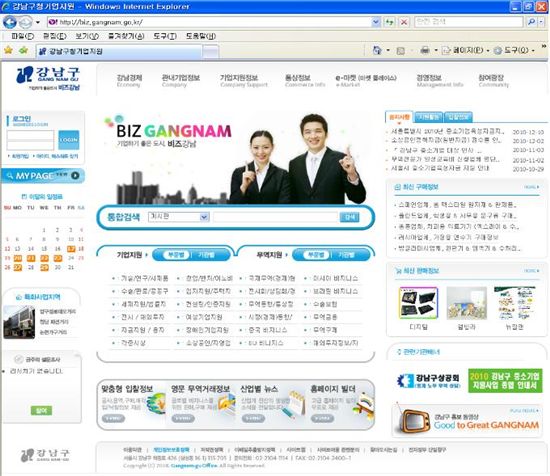
Task: Click the 검색 button in 통합검색 bar
Action: [349, 217]
